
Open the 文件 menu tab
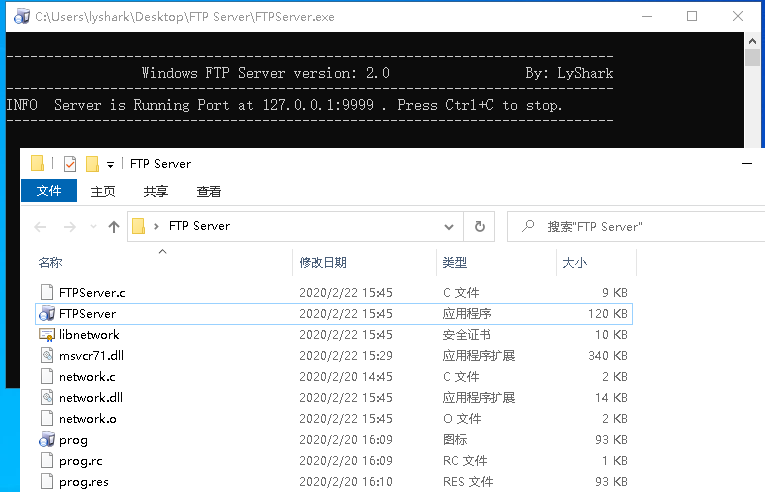49,191
